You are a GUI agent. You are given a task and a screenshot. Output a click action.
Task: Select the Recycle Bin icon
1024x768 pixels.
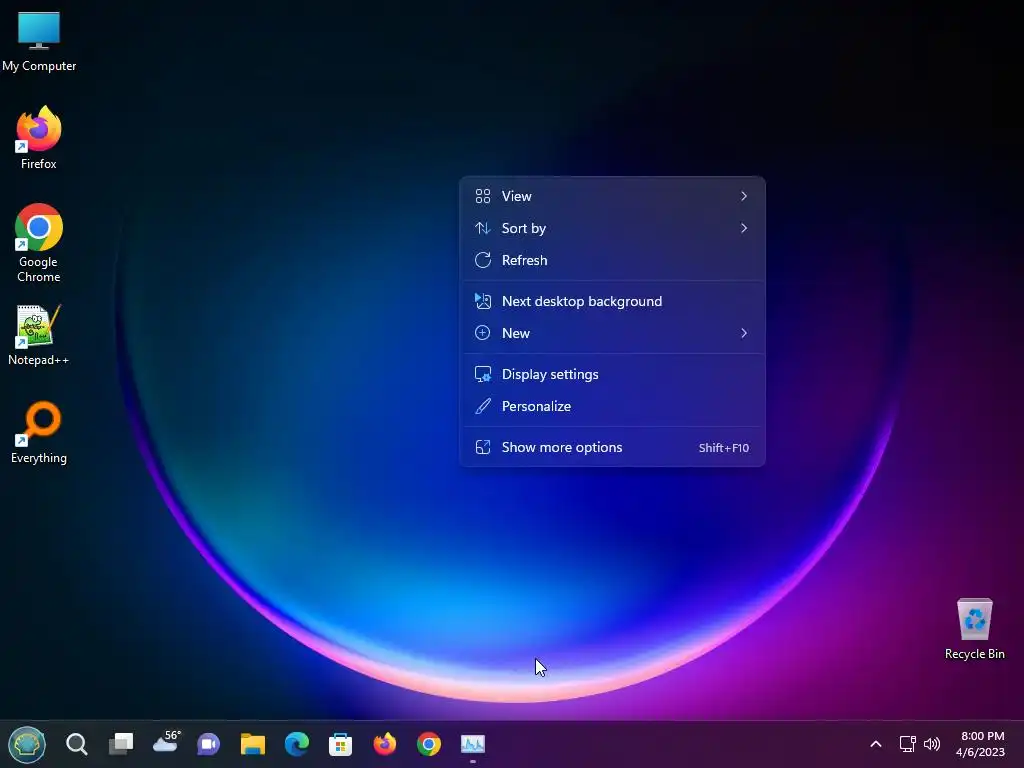click(x=974, y=629)
